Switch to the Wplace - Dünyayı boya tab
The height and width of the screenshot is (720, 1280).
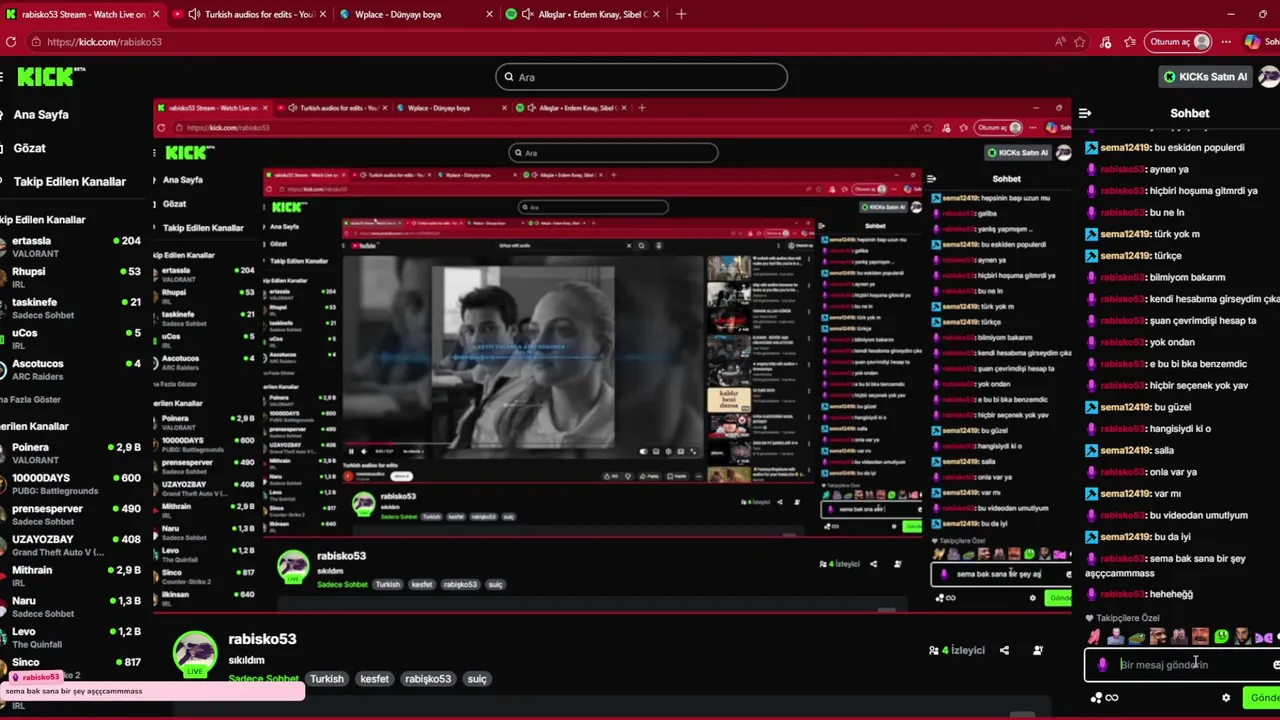[x=413, y=14]
